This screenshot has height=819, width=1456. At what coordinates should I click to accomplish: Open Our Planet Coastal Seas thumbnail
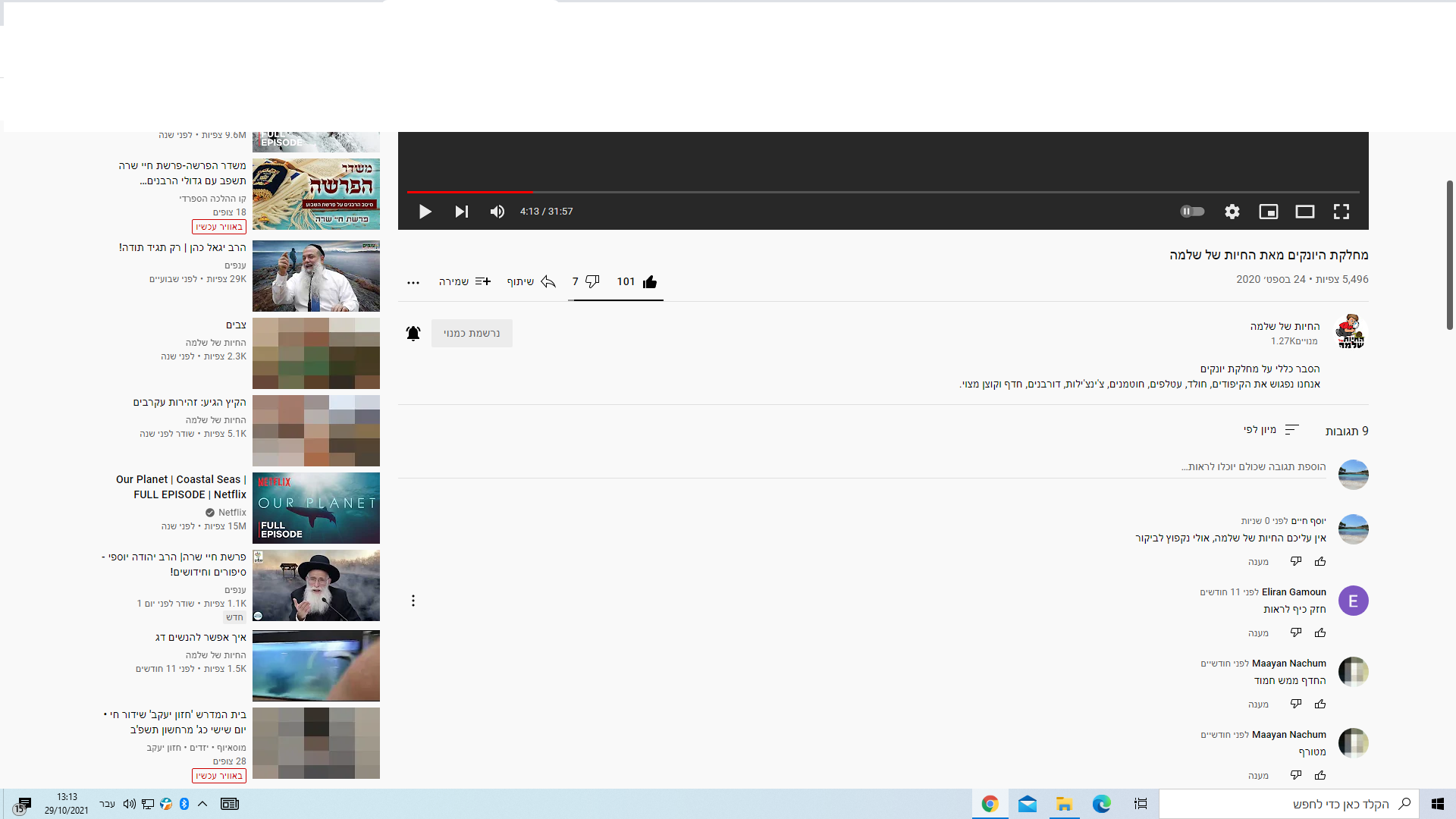click(316, 508)
